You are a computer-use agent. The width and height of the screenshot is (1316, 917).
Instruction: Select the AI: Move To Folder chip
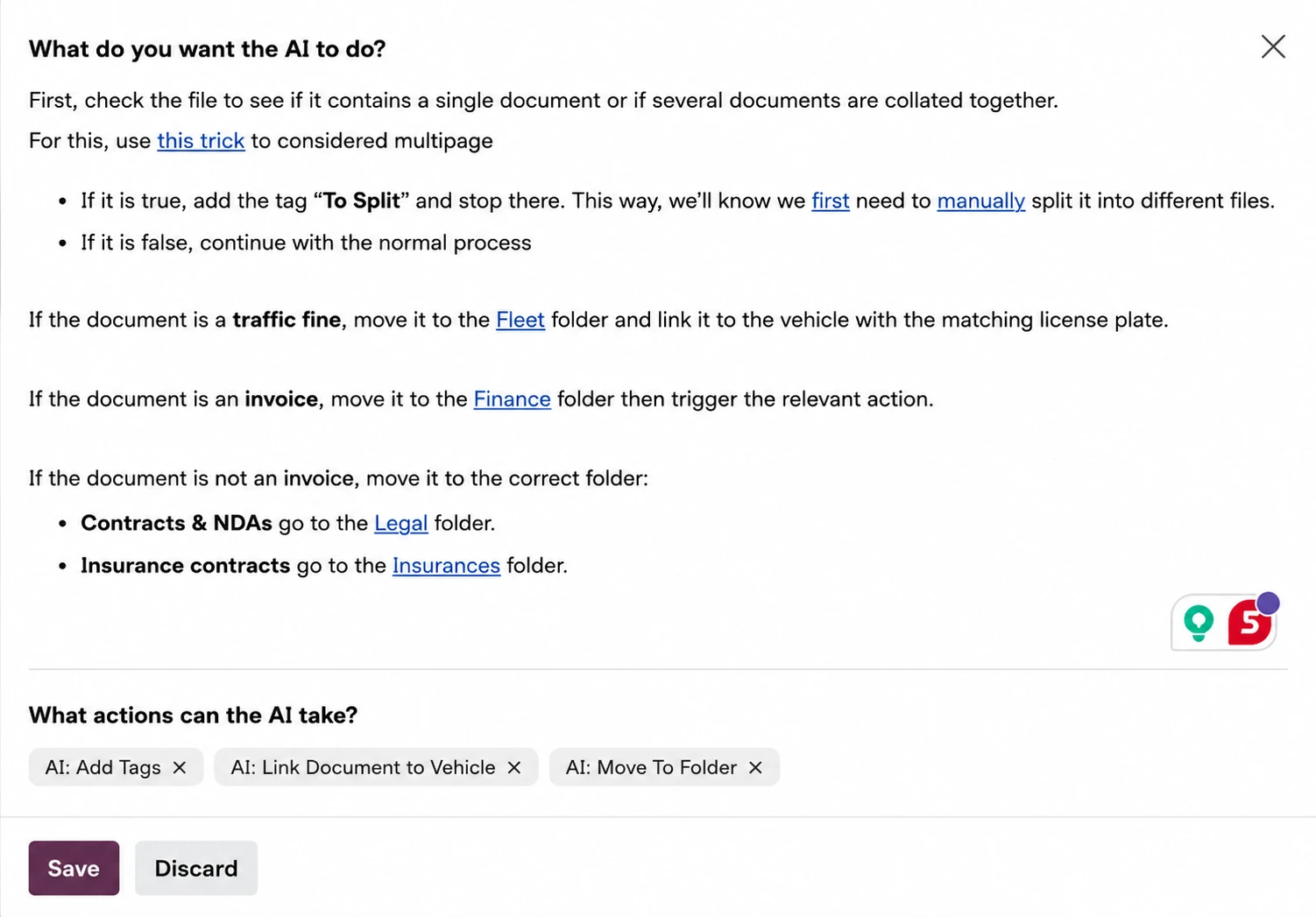[651, 767]
